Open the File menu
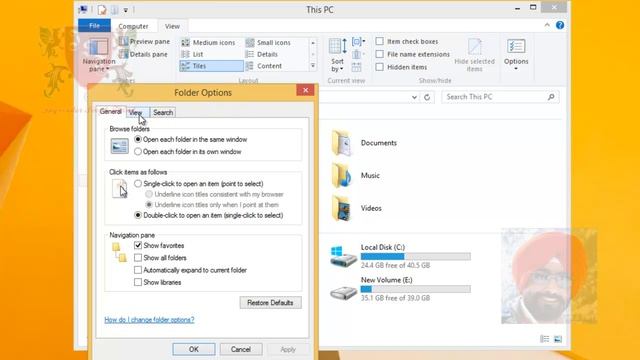The height and width of the screenshot is (360, 640). (x=94, y=26)
